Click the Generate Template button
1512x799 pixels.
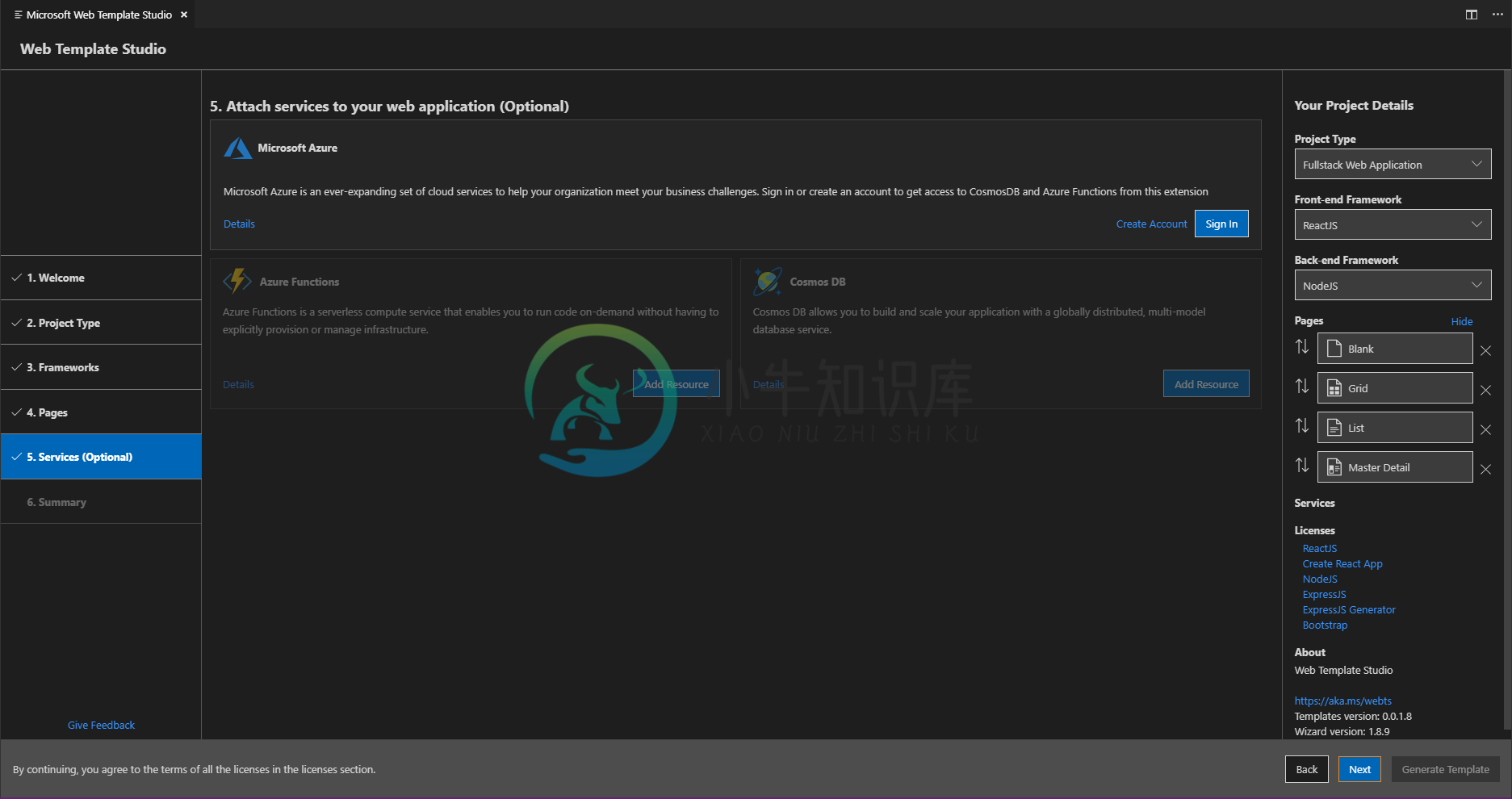coord(1445,769)
